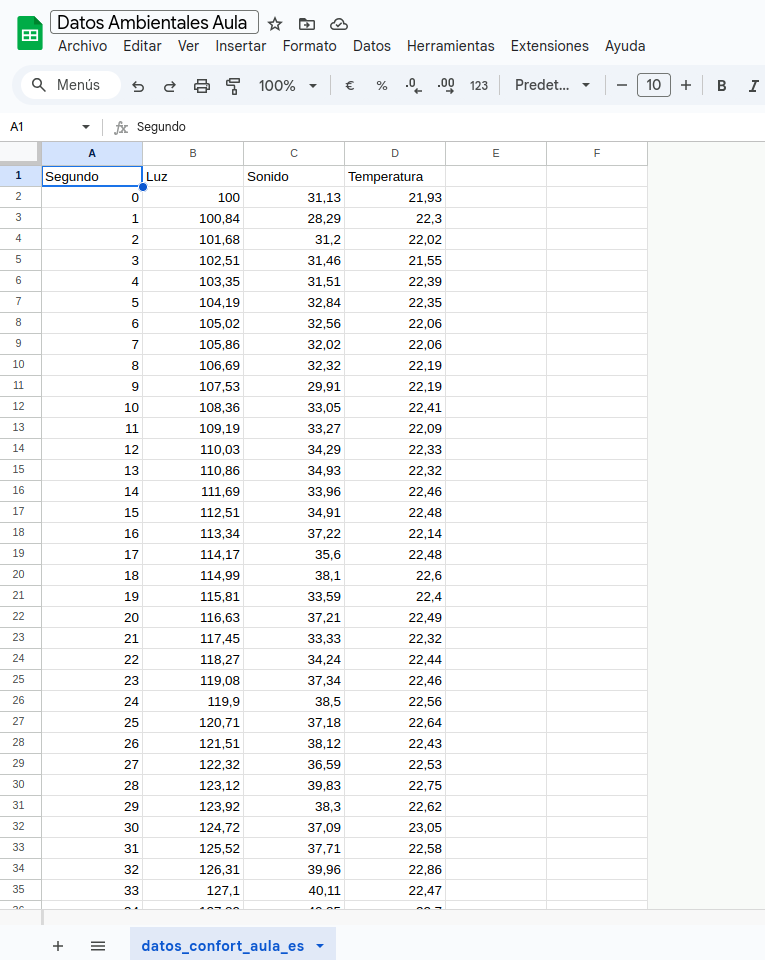Click the move to folder icon
The image size is (765, 960).
307,24
